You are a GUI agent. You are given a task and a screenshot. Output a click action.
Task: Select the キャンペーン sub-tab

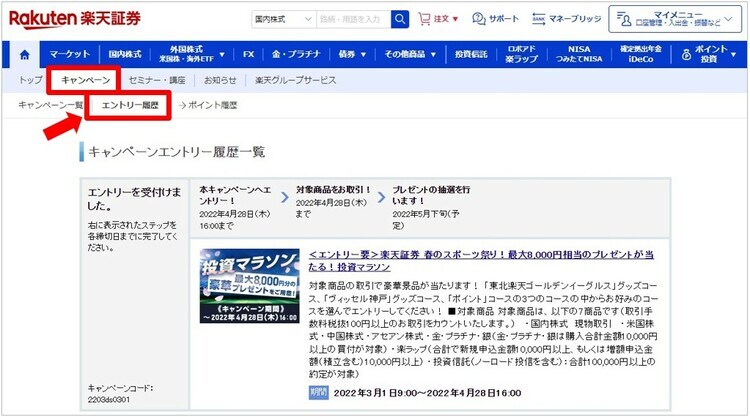click(x=86, y=80)
